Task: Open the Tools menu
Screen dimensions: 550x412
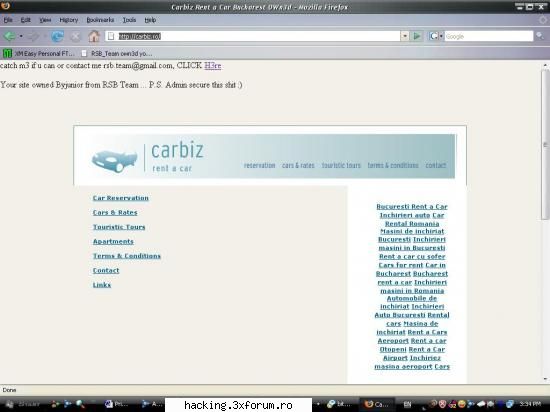Action: pyautogui.click(x=129, y=20)
